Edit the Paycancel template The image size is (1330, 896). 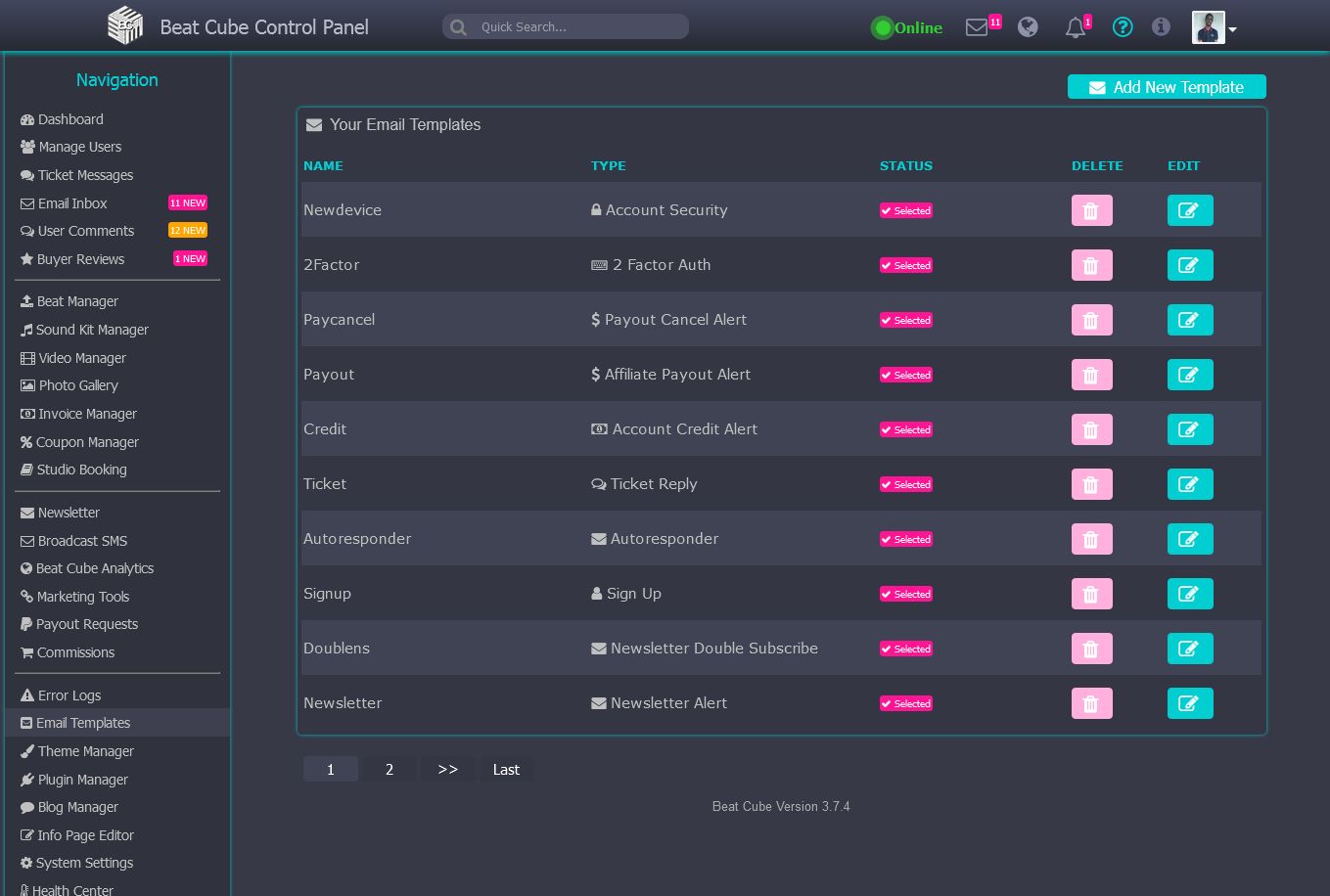[1190, 320]
